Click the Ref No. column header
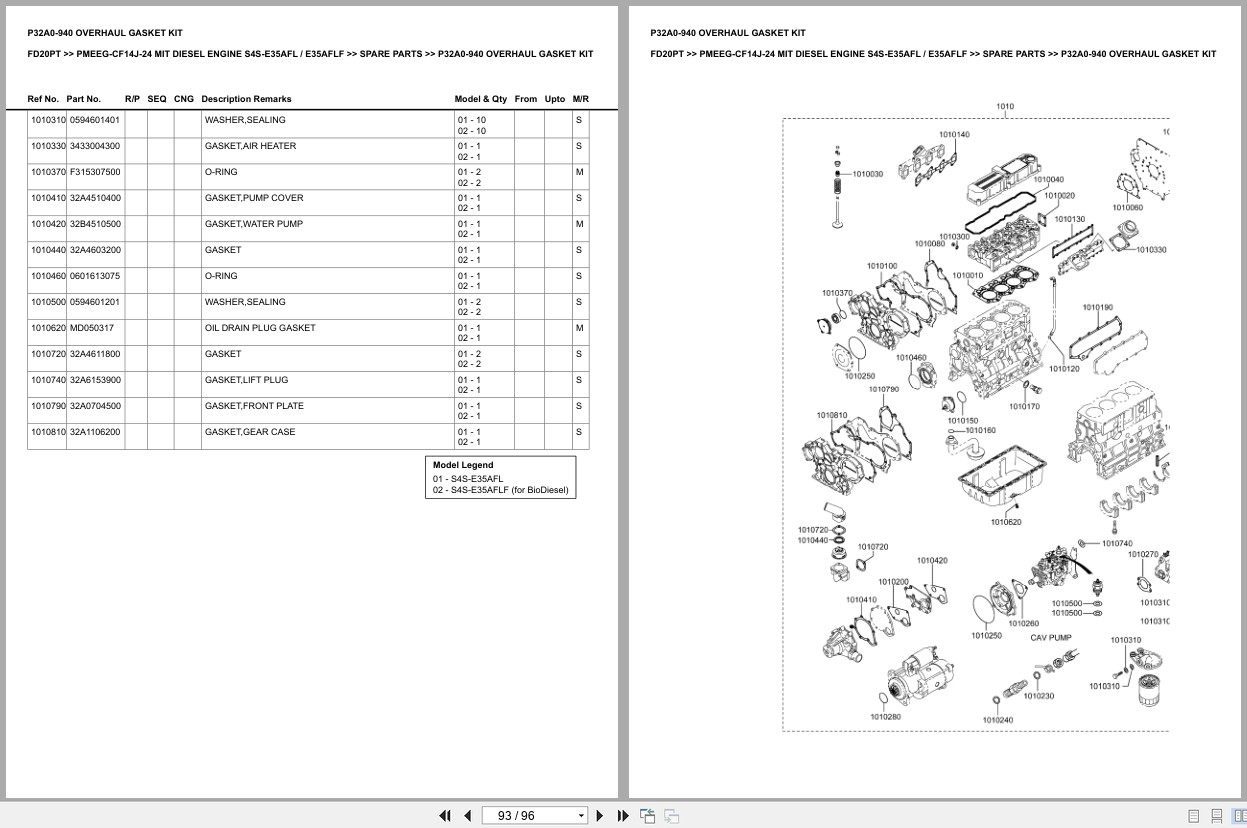 click(x=43, y=99)
